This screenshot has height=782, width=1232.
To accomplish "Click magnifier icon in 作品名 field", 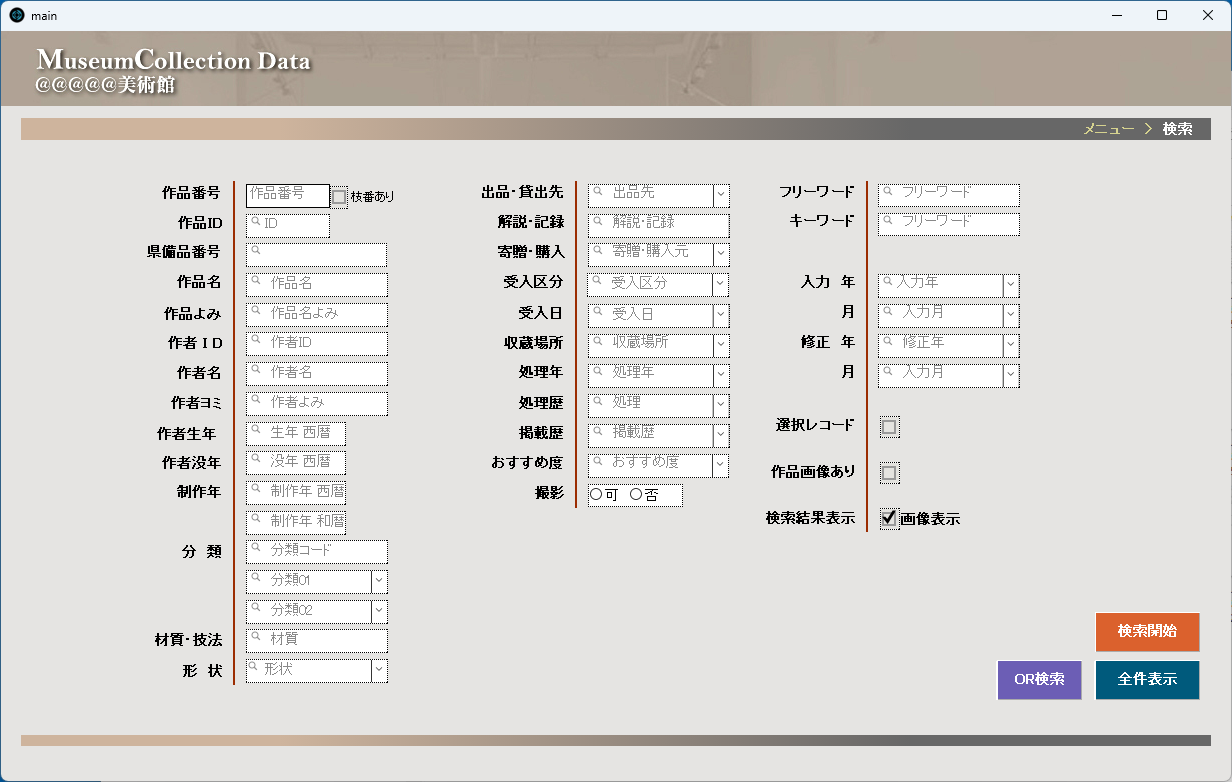I will pos(255,281).
